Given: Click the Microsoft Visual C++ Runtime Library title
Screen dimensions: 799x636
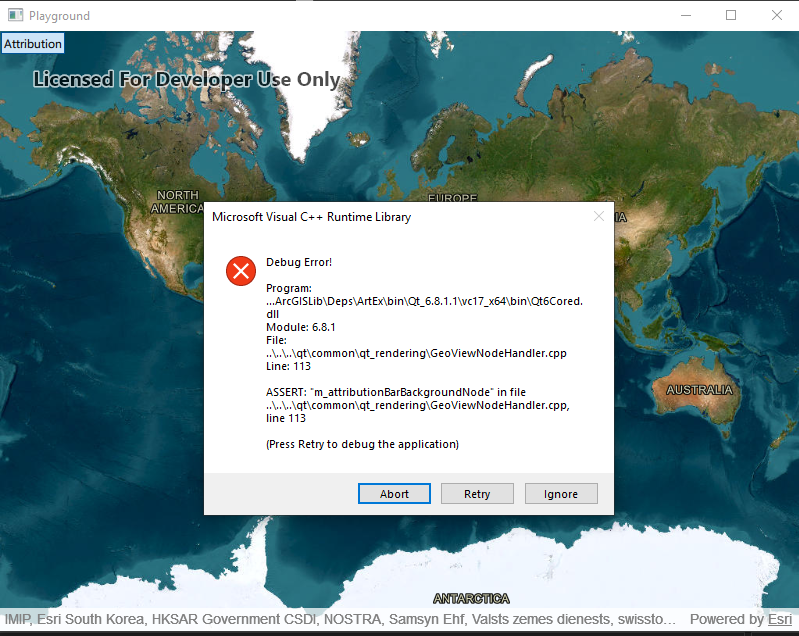Looking at the screenshot, I should [x=311, y=217].
